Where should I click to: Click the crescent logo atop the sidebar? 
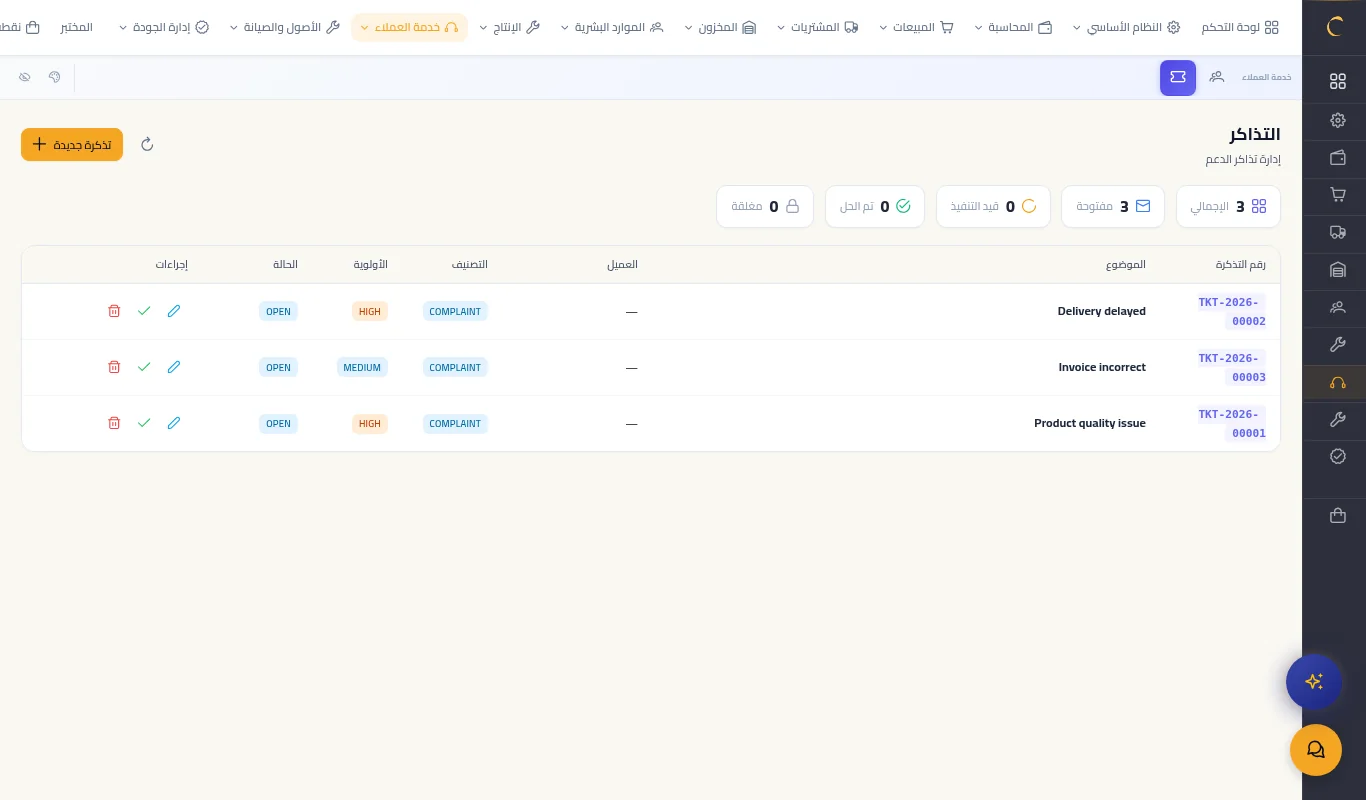[x=1335, y=27]
